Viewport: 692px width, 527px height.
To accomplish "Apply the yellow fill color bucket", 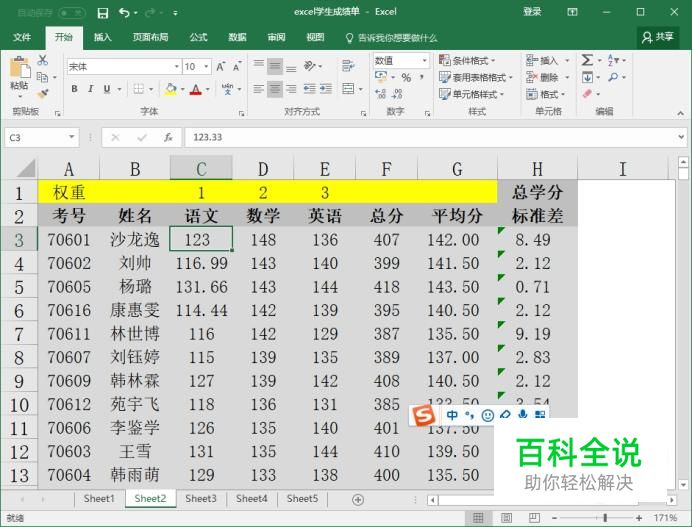I will point(170,89).
